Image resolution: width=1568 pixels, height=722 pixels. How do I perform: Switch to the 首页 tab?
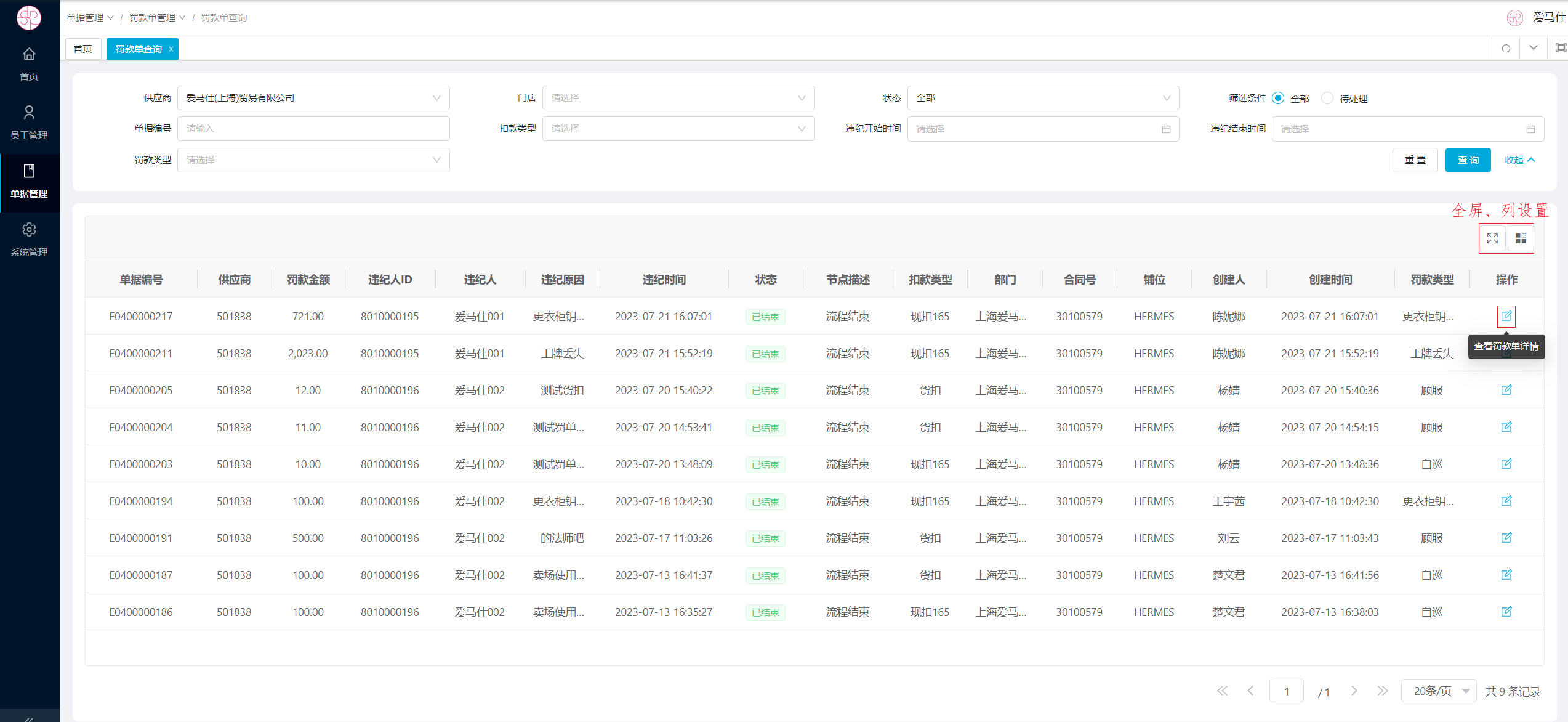[x=82, y=49]
